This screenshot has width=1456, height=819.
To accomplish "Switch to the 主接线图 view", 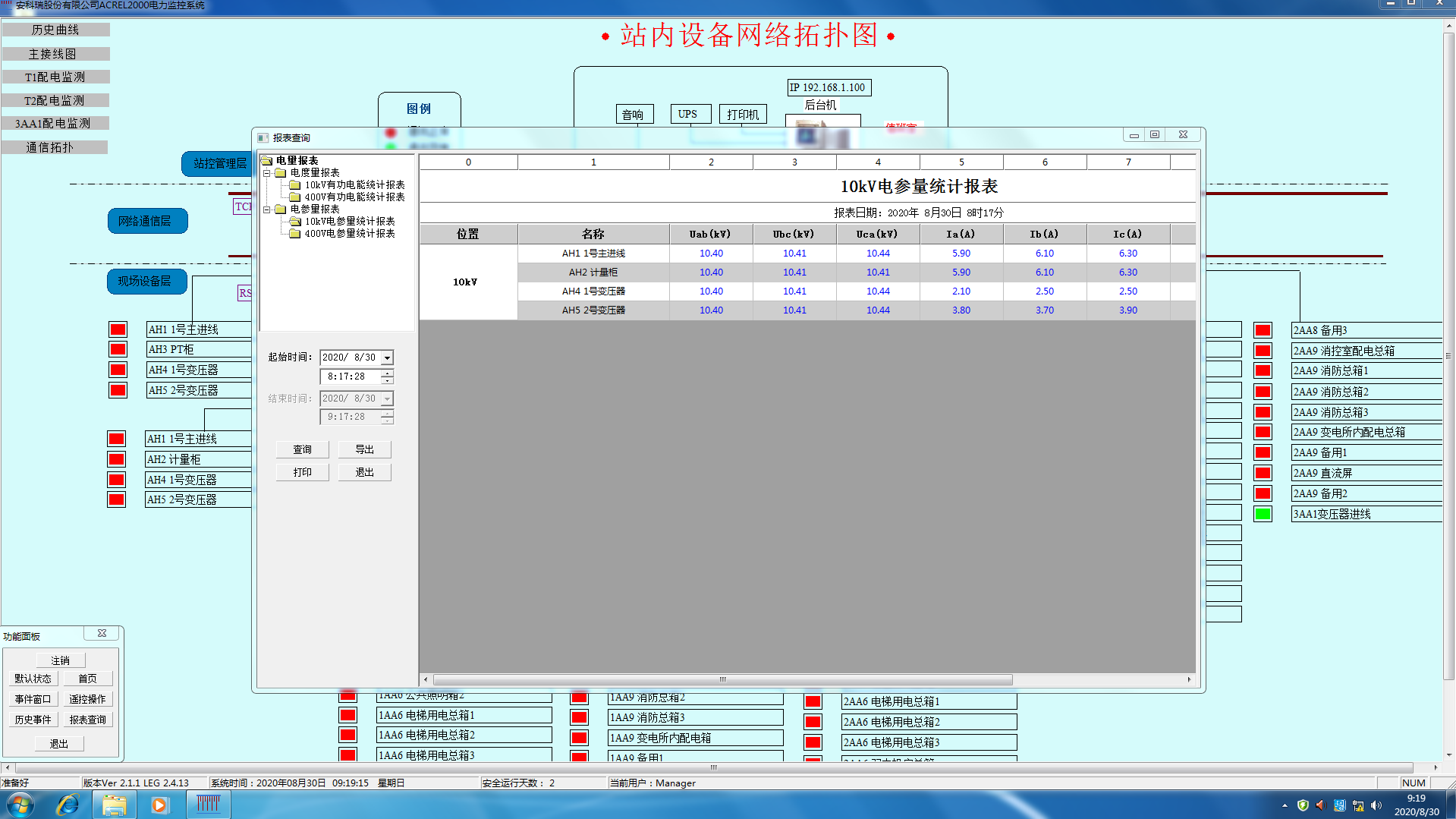I will [55, 54].
